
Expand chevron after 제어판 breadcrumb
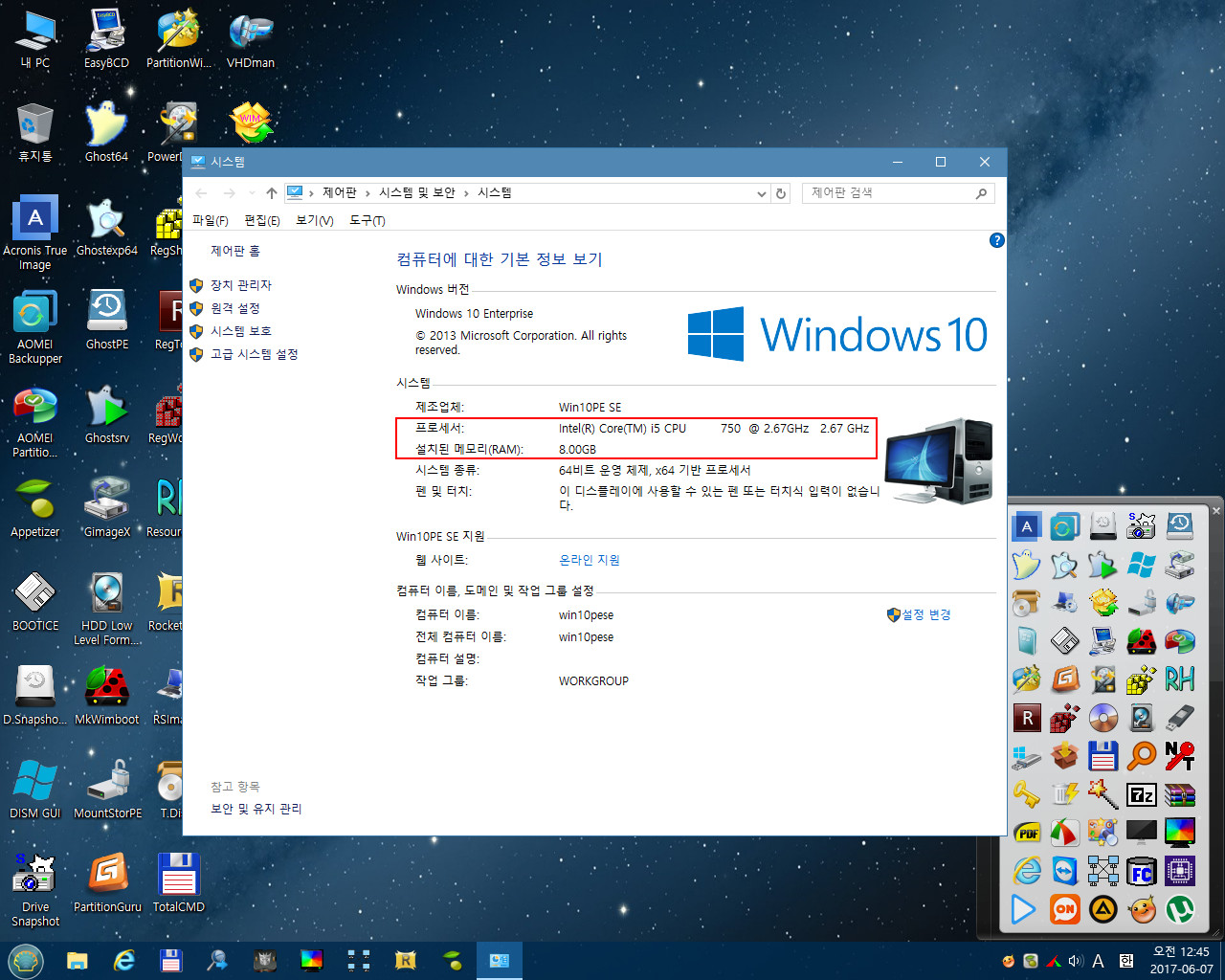[x=367, y=193]
